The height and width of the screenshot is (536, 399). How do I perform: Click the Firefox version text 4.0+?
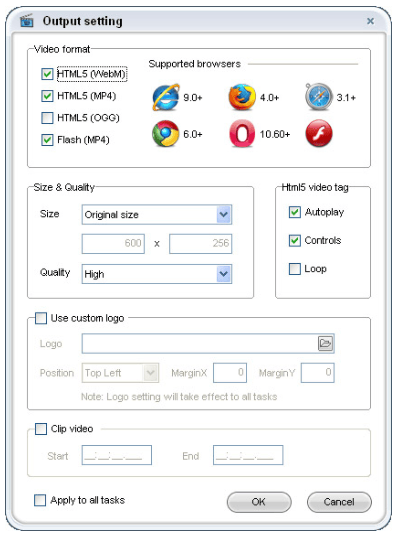click(269, 98)
